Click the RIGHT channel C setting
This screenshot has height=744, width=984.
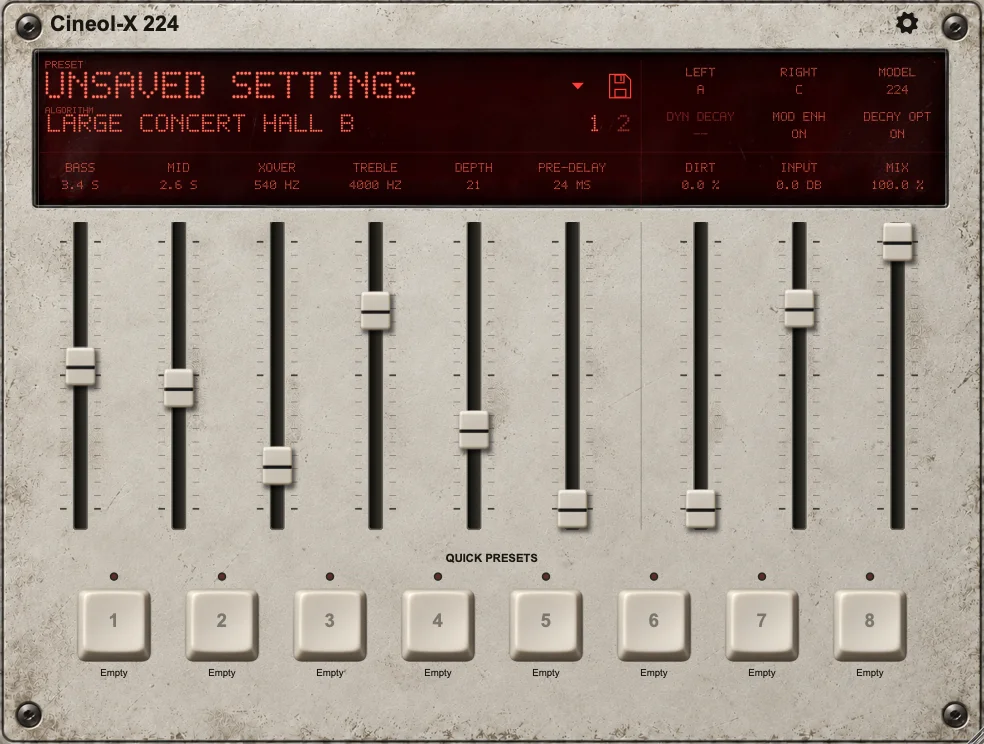(799, 90)
